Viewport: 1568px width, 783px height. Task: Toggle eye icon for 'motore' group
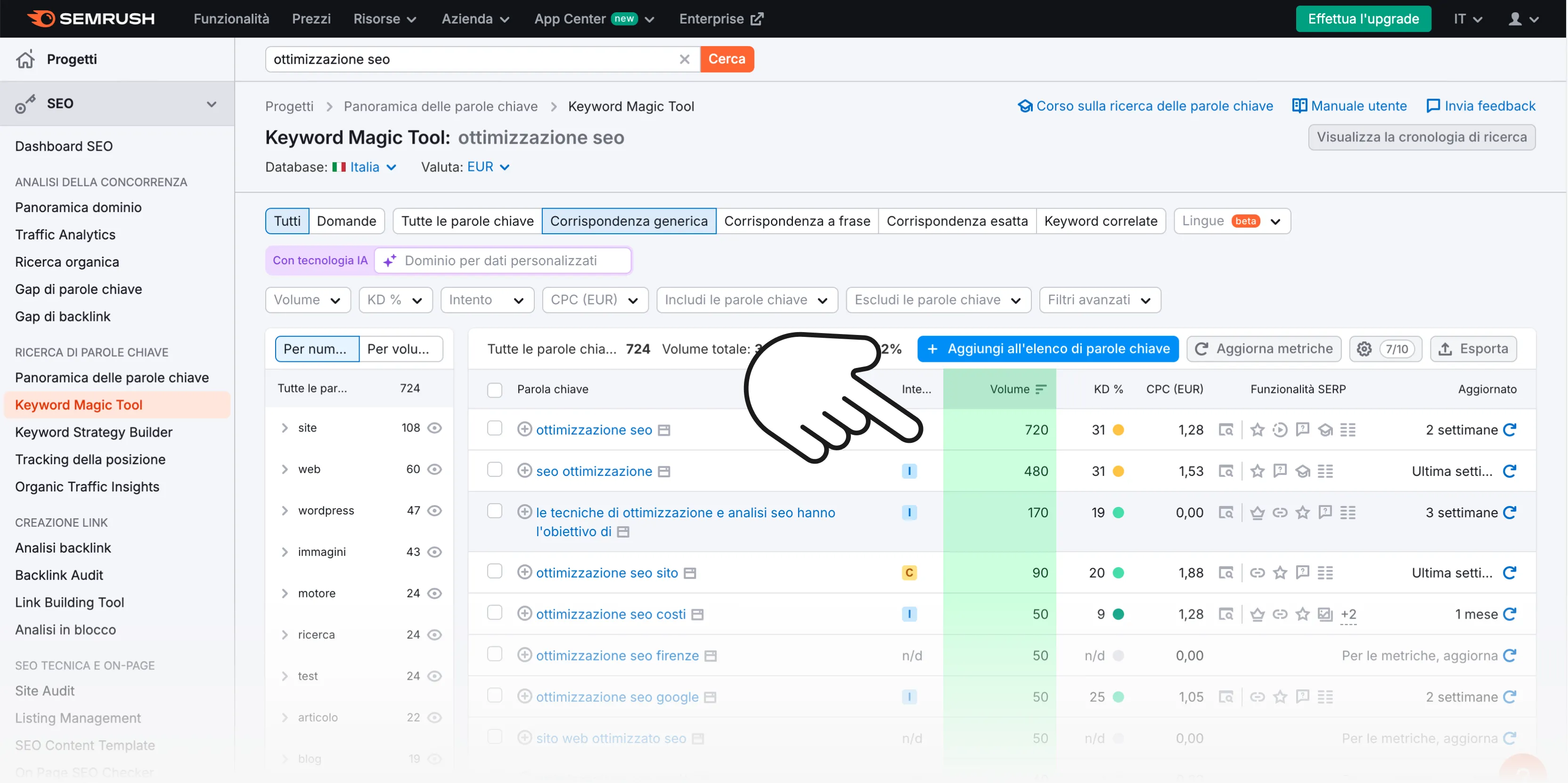[434, 594]
